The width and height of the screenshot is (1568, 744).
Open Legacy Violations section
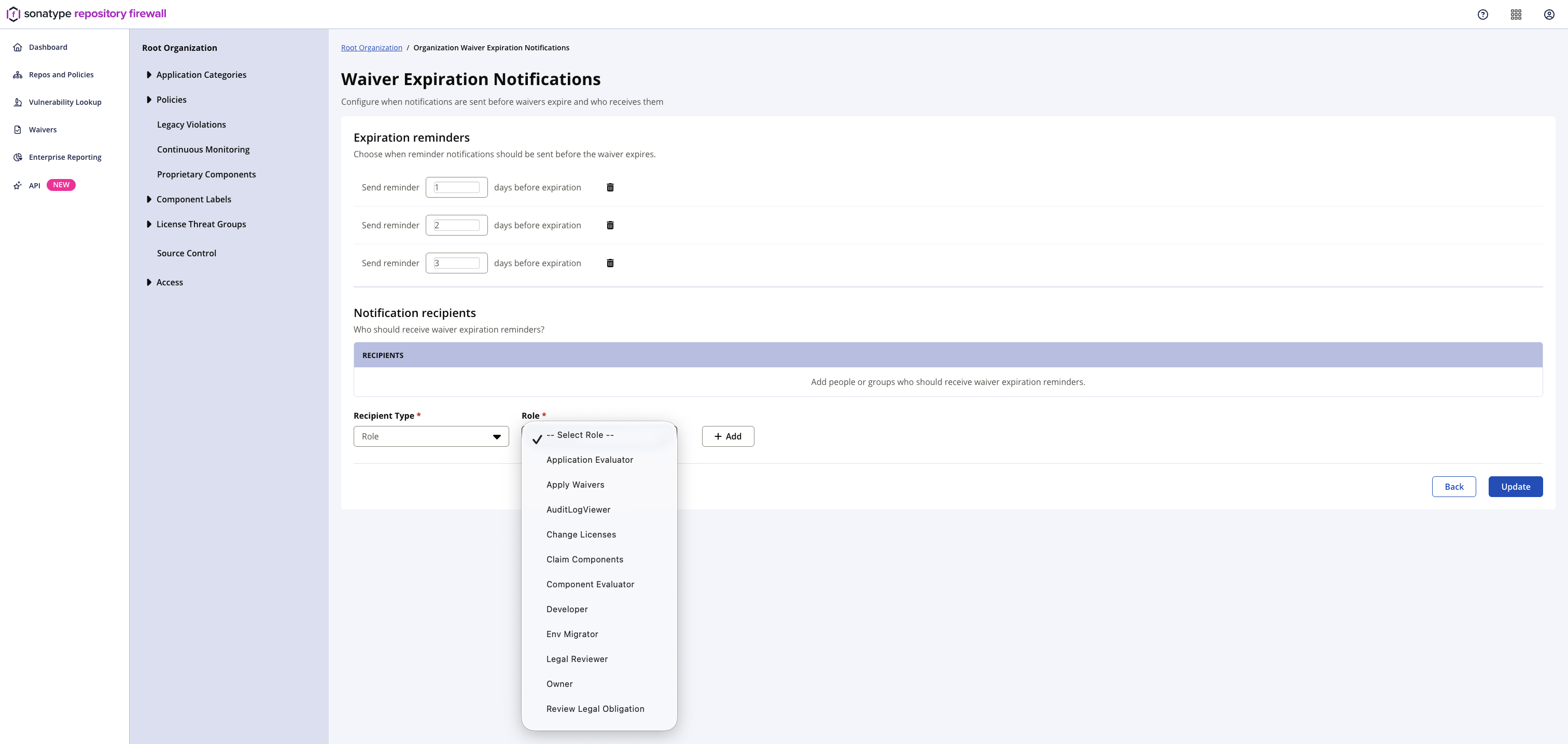(191, 125)
